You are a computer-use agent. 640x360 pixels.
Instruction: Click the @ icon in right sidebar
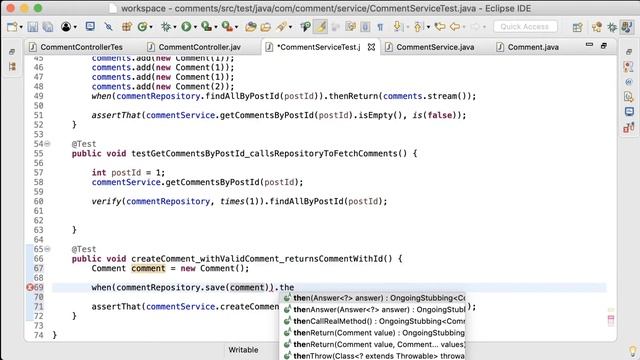click(x=629, y=82)
